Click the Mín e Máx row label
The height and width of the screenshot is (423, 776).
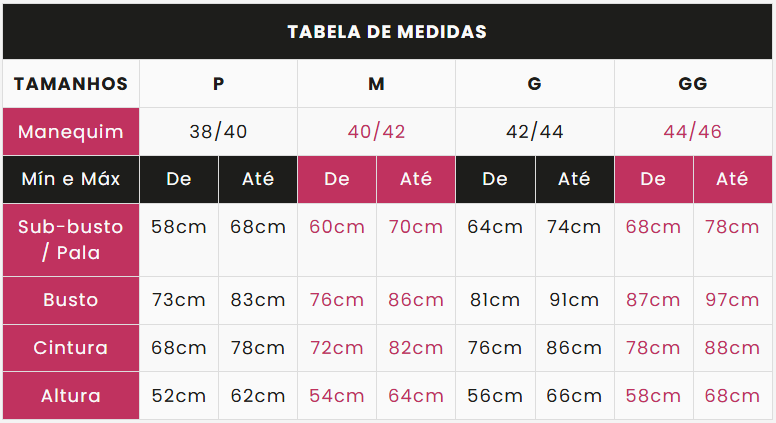71,179
